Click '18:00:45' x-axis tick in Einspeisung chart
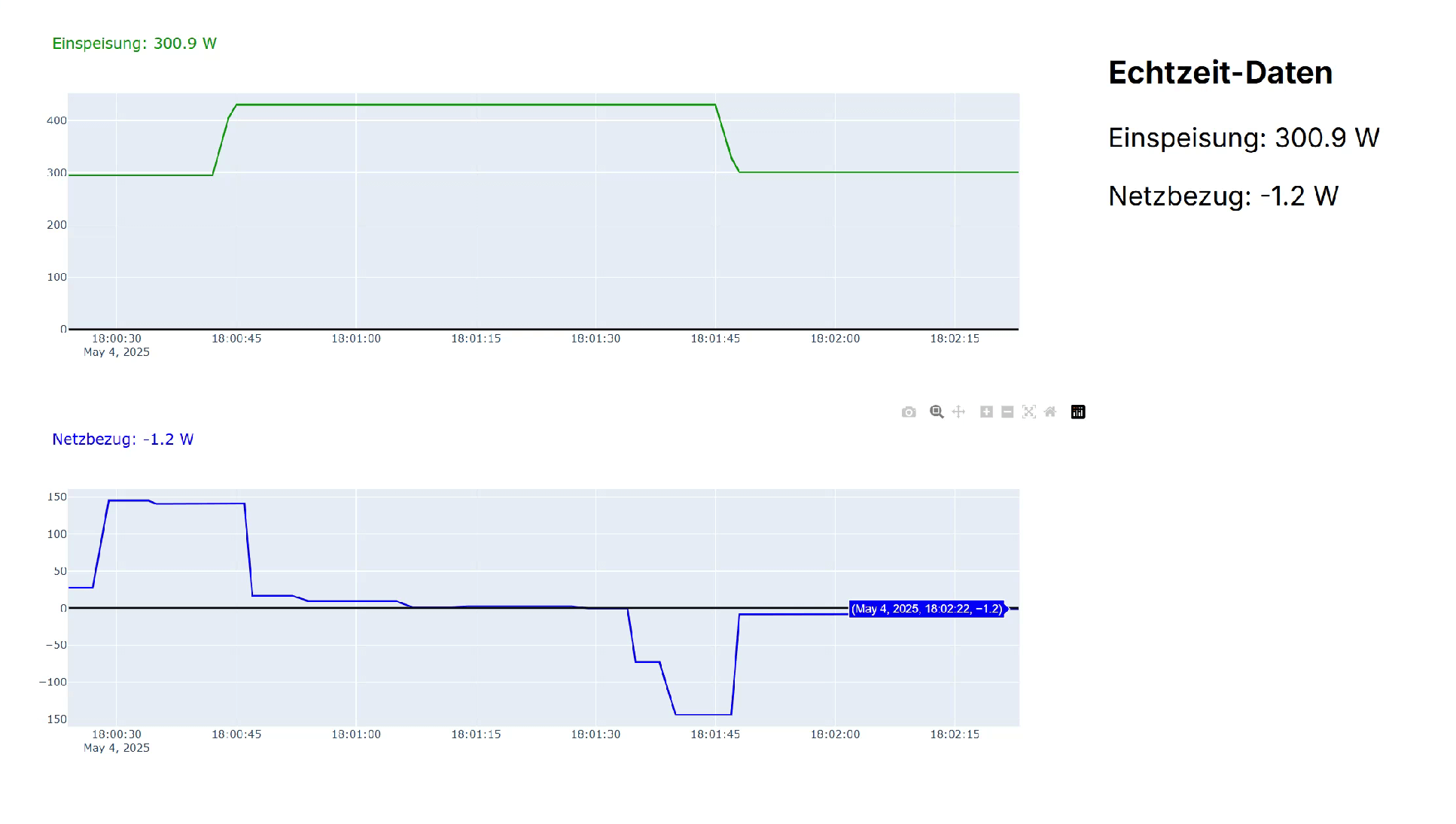The width and height of the screenshot is (1456, 824). click(x=236, y=339)
